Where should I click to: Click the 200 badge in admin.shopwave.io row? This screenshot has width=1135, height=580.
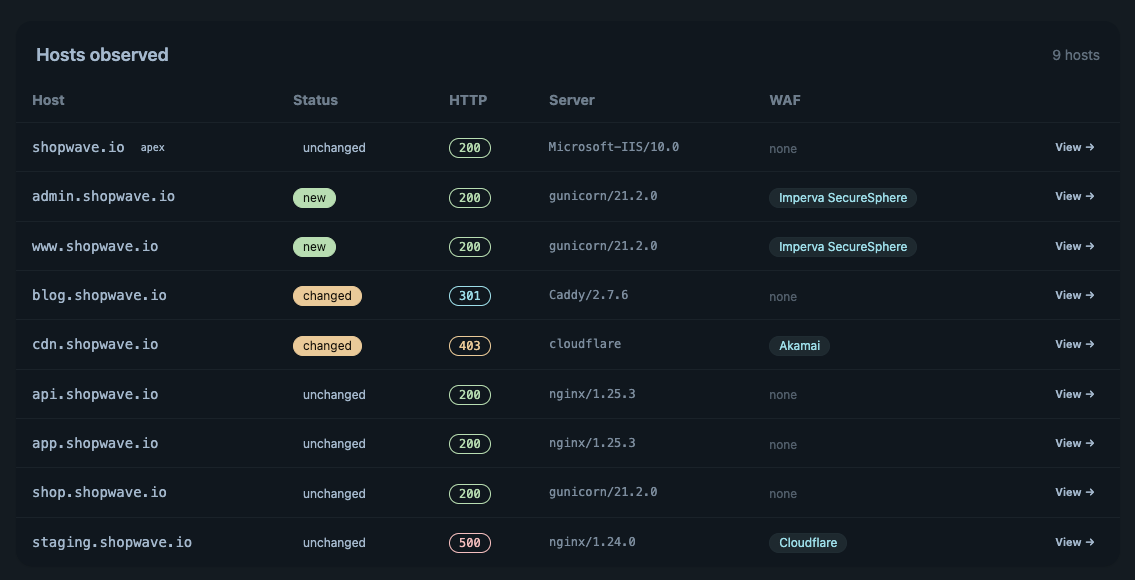pyautogui.click(x=470, y=198)
